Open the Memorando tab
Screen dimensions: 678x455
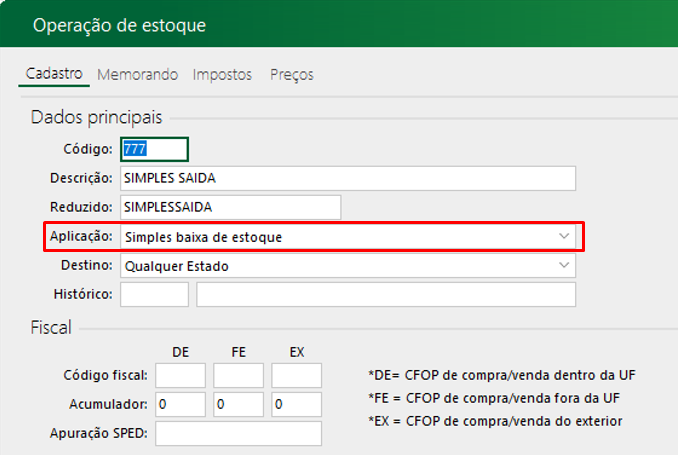pos(137,75)
